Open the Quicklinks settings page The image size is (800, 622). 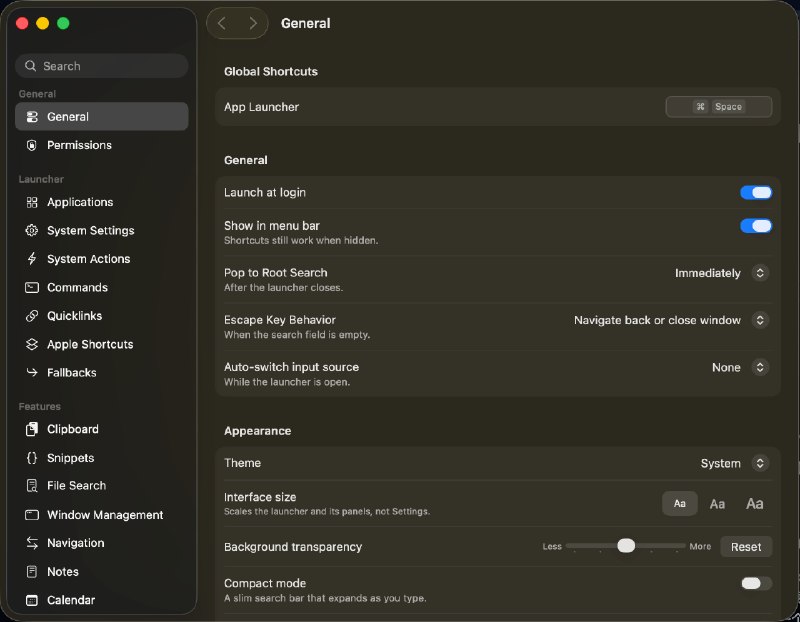102,316
